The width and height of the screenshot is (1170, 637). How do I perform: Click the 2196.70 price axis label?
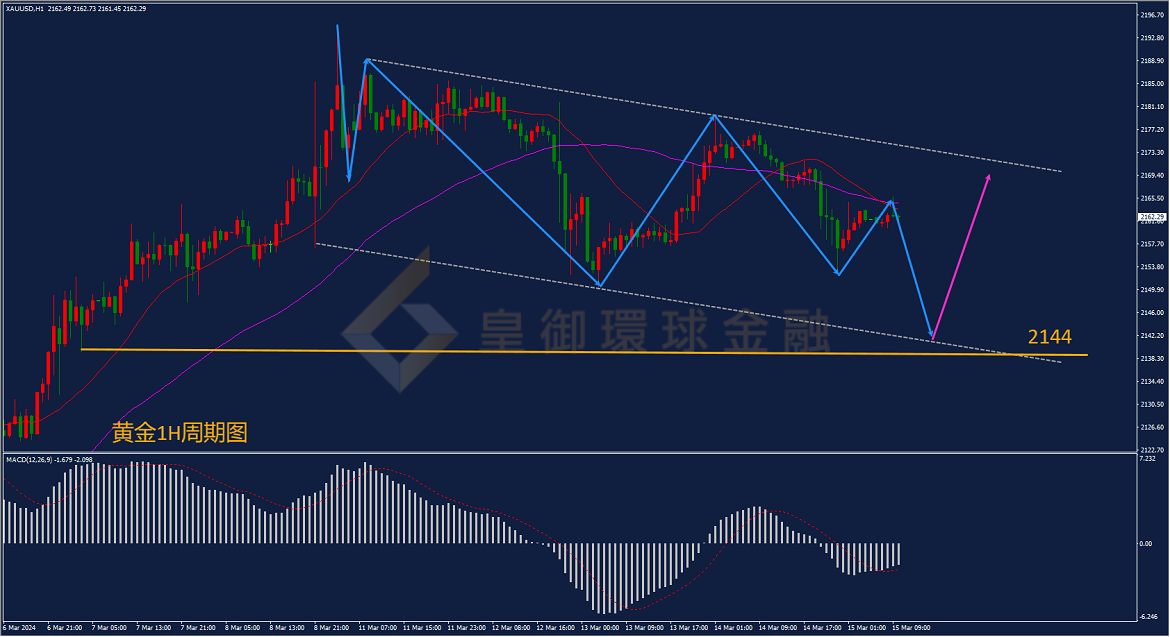[x=1152, y=15]
